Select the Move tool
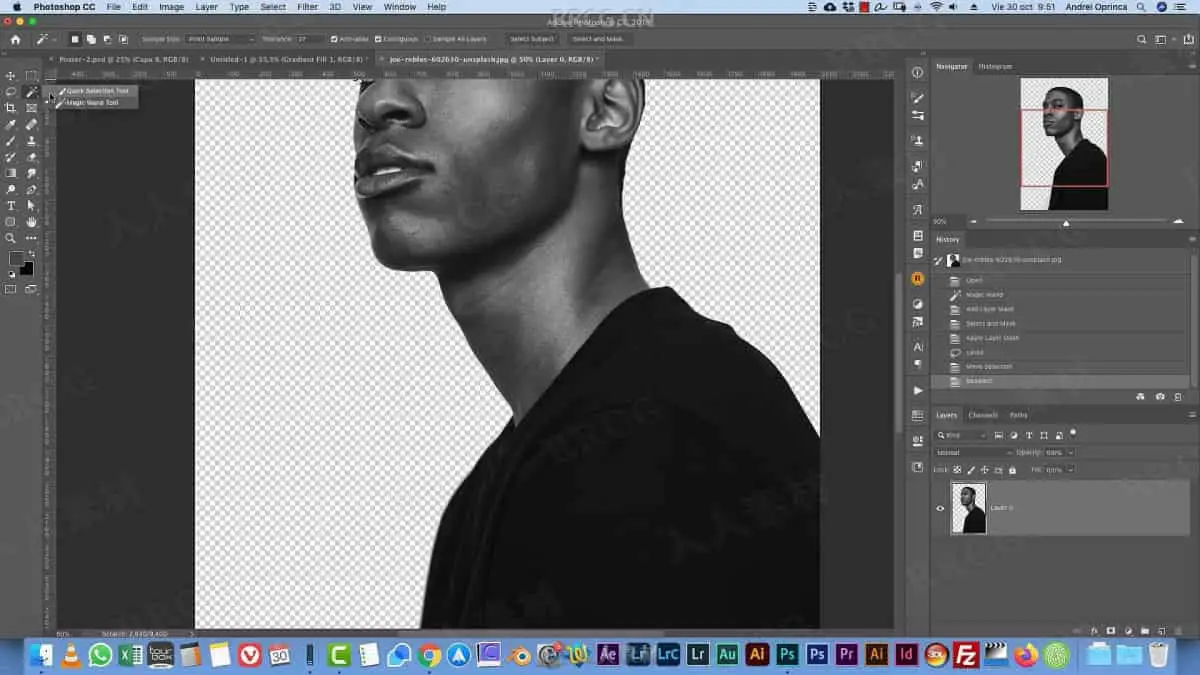Image resolution: width=1200 pixels, height=675 pixels. tap(11, 76)
